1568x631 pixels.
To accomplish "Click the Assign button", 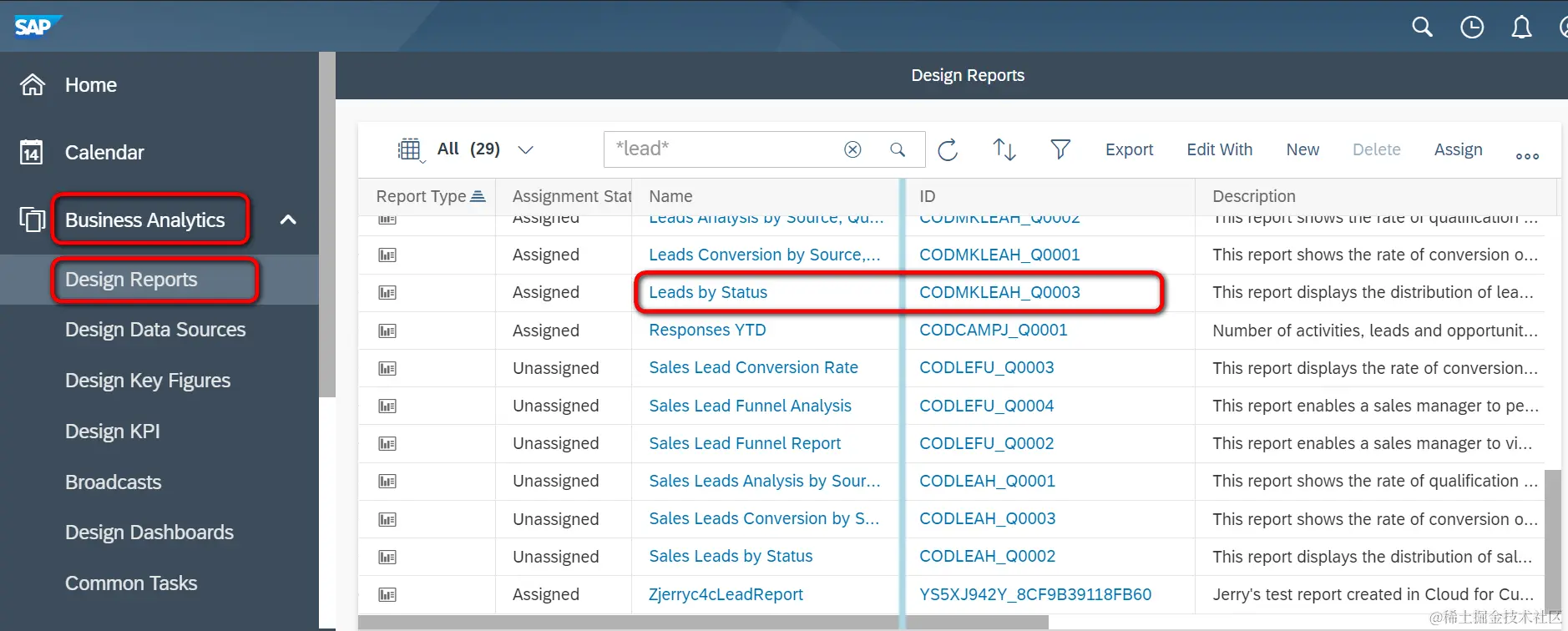I will click(1459, 149).
